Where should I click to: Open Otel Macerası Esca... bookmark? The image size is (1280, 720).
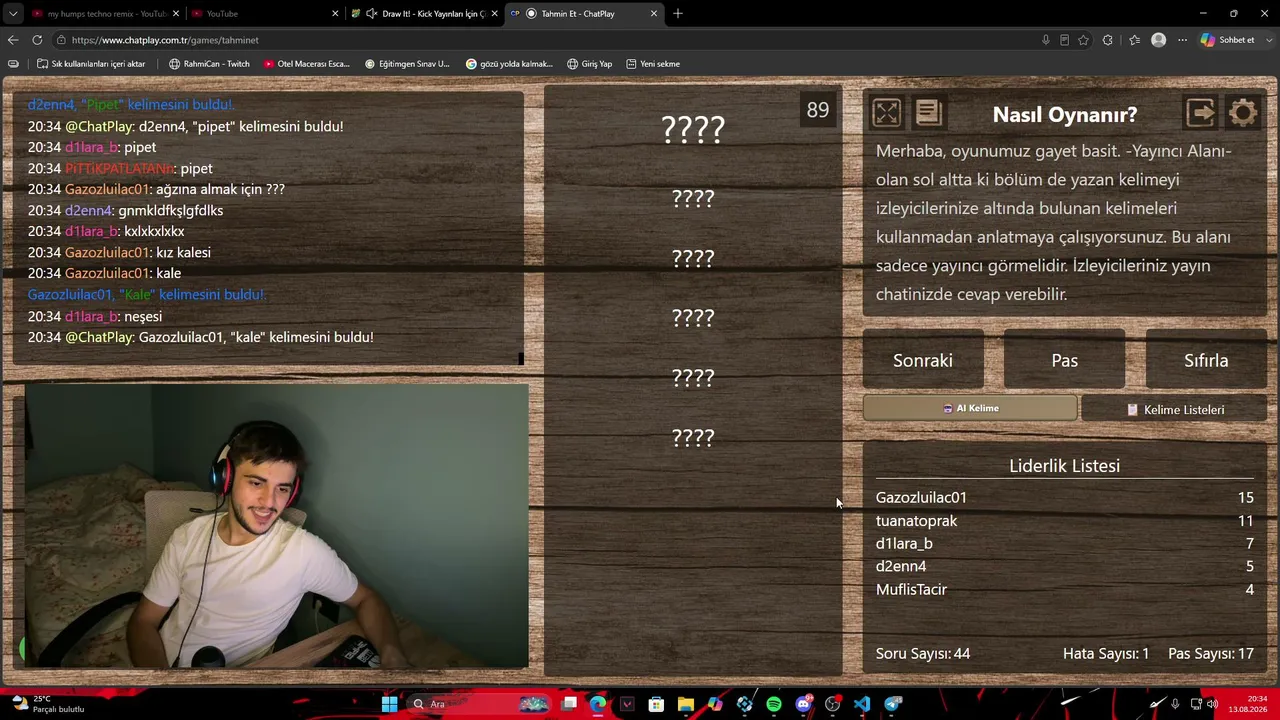tap(306, 64)
